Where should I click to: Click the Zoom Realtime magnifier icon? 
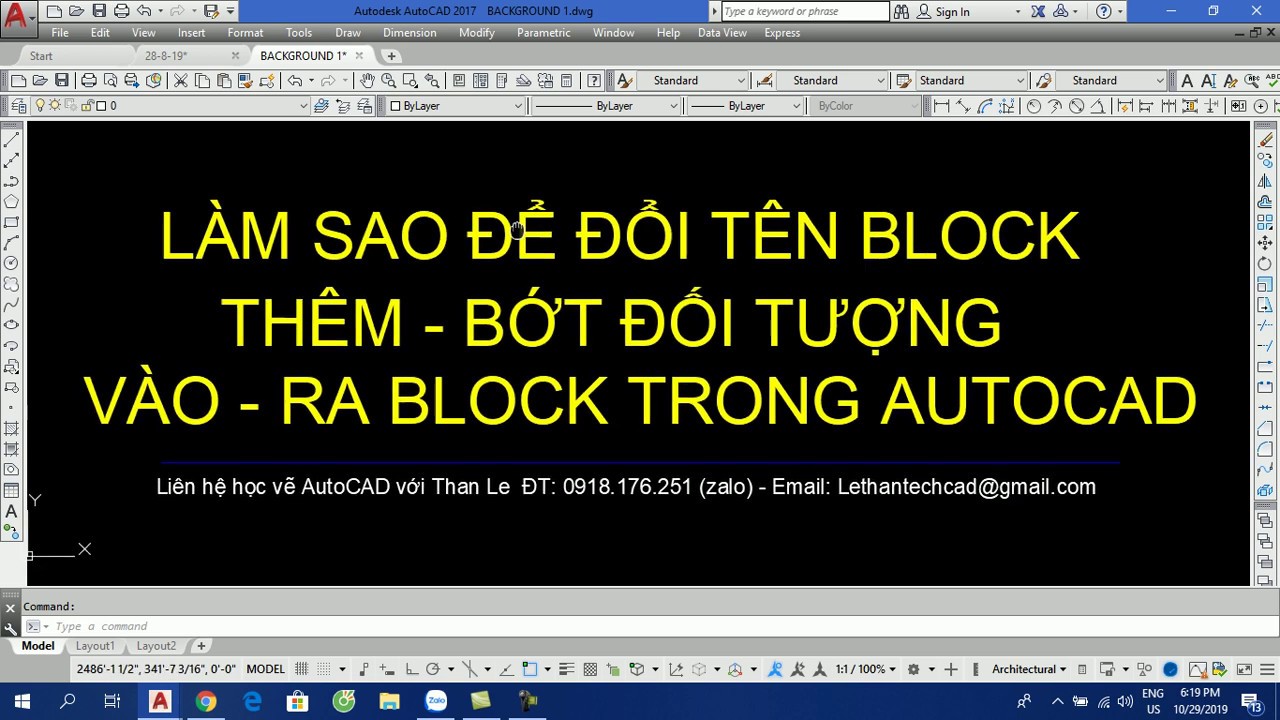(388, 80)
